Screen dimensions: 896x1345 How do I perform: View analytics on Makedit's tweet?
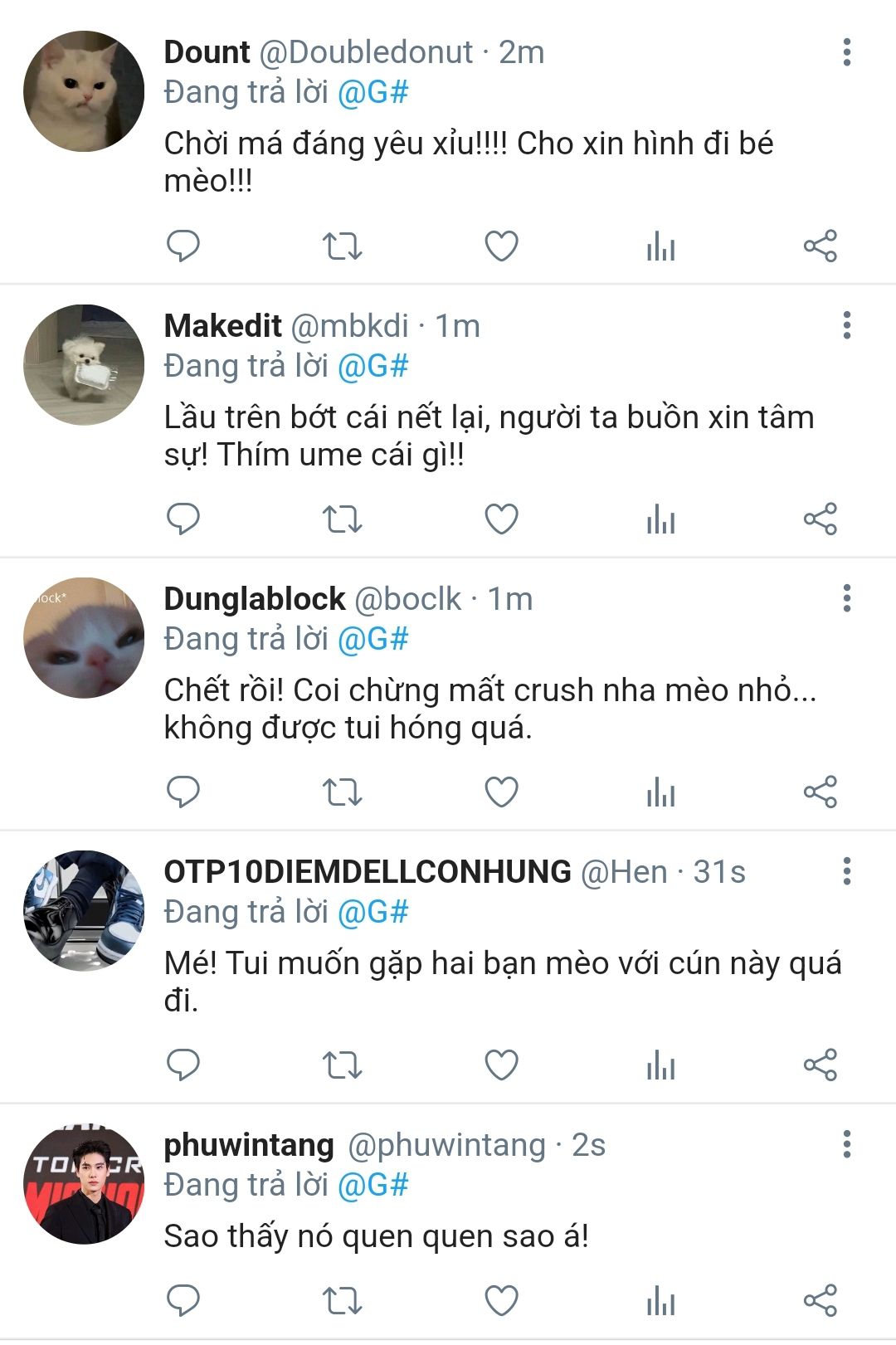660,519
